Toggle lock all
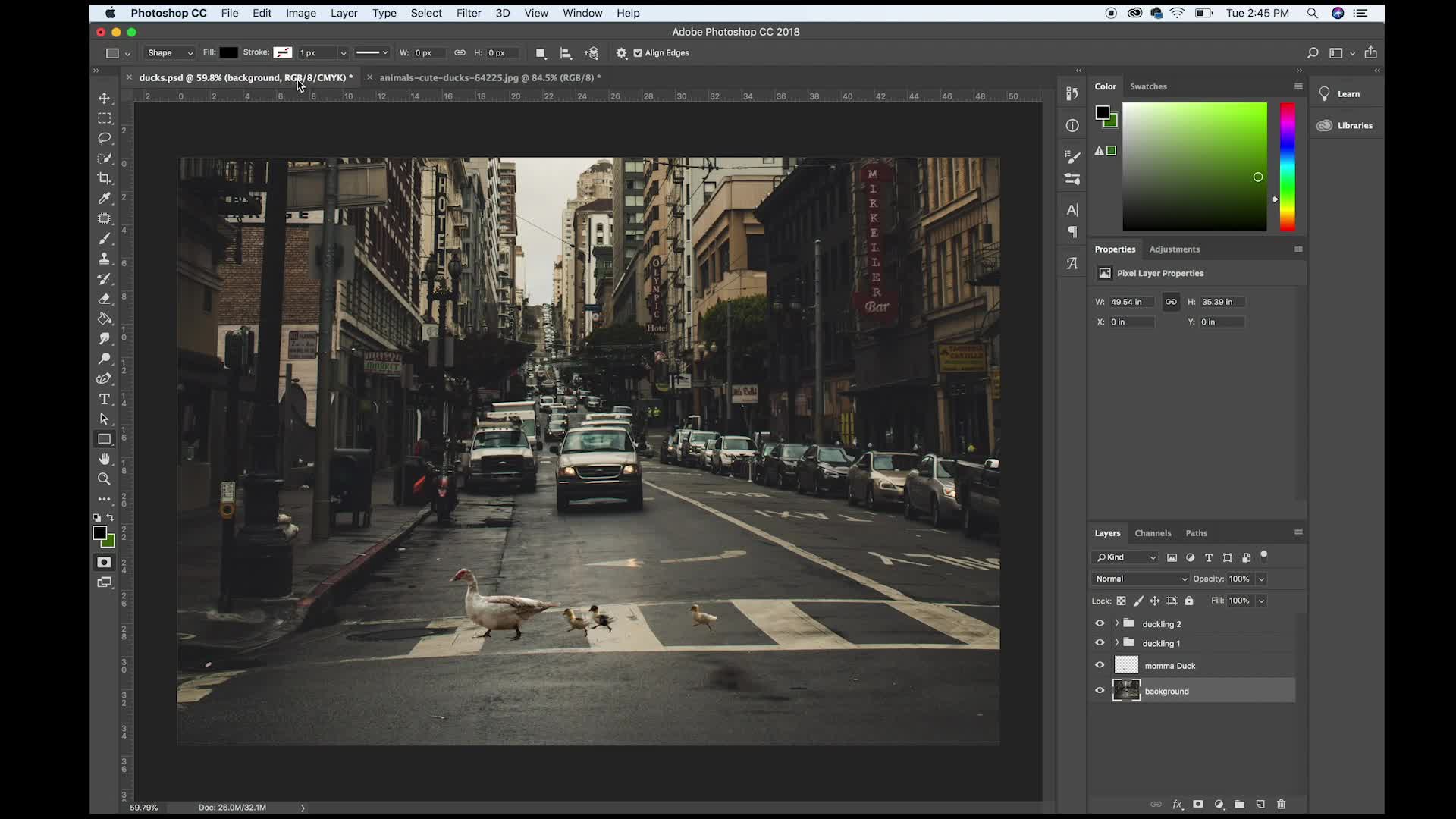Image resolution: width=1456 pixels, height=819 pixels. tap(1189, 601)
